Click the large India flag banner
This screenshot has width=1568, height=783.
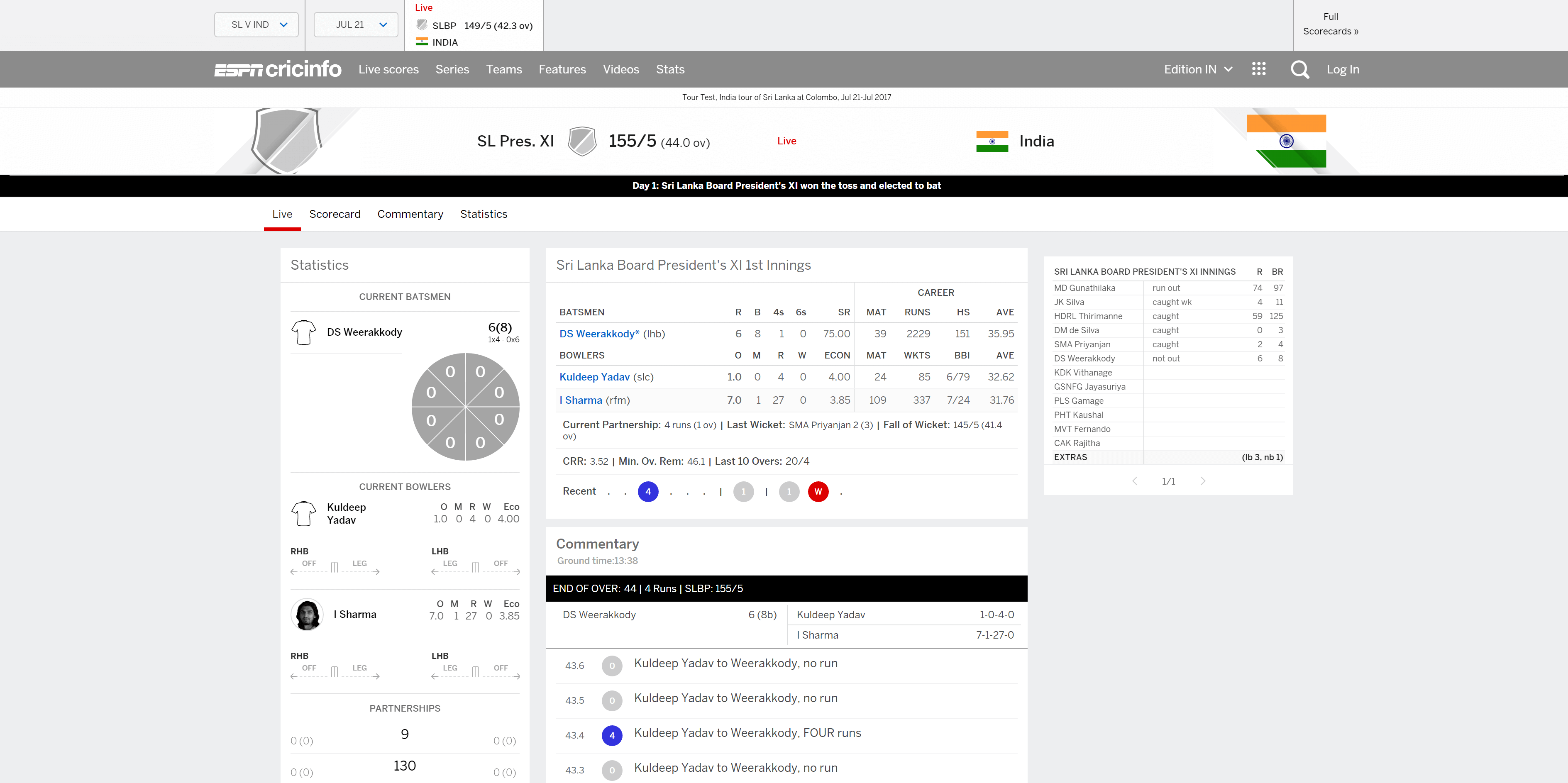[x=1286, y=141]
